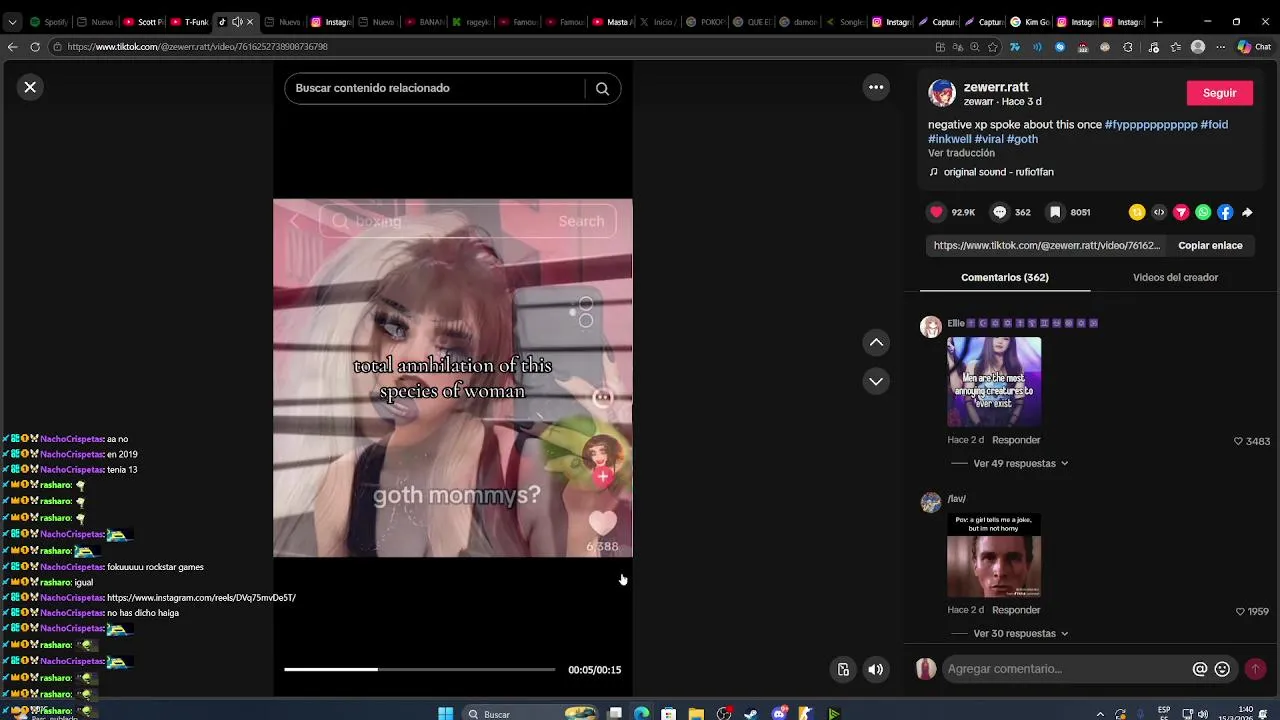Insert a mention with the @ icon
The image size is (1280, 720).
point(1200,669)
